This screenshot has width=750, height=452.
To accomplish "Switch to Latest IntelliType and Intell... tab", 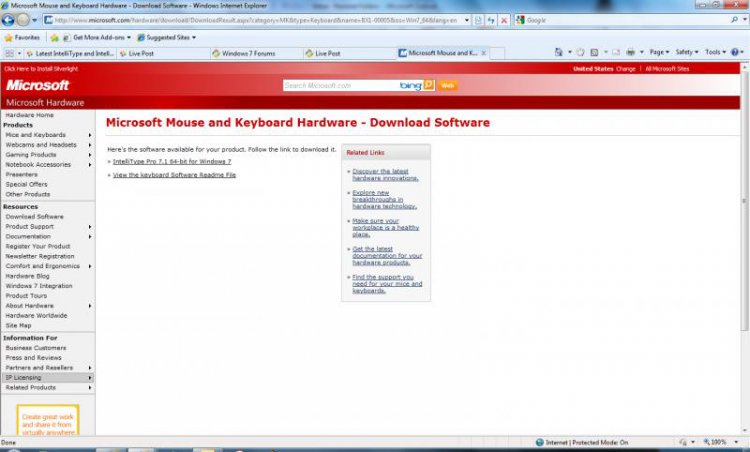I will [70, 54].
